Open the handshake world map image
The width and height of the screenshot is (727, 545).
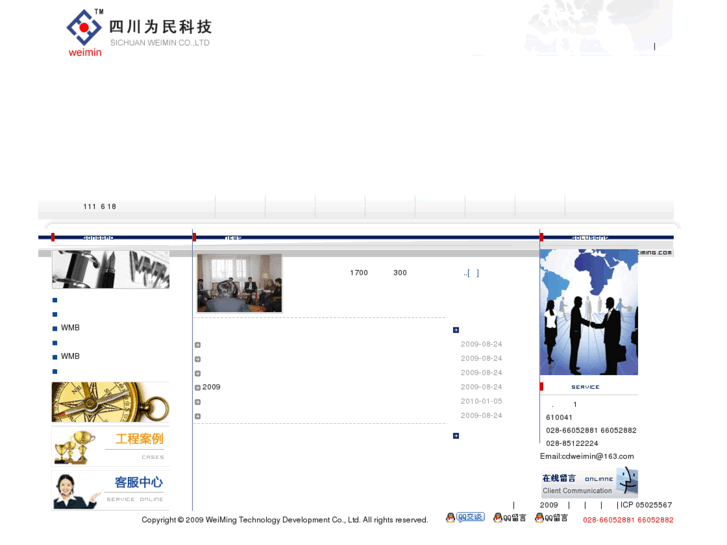coord(589,312)
